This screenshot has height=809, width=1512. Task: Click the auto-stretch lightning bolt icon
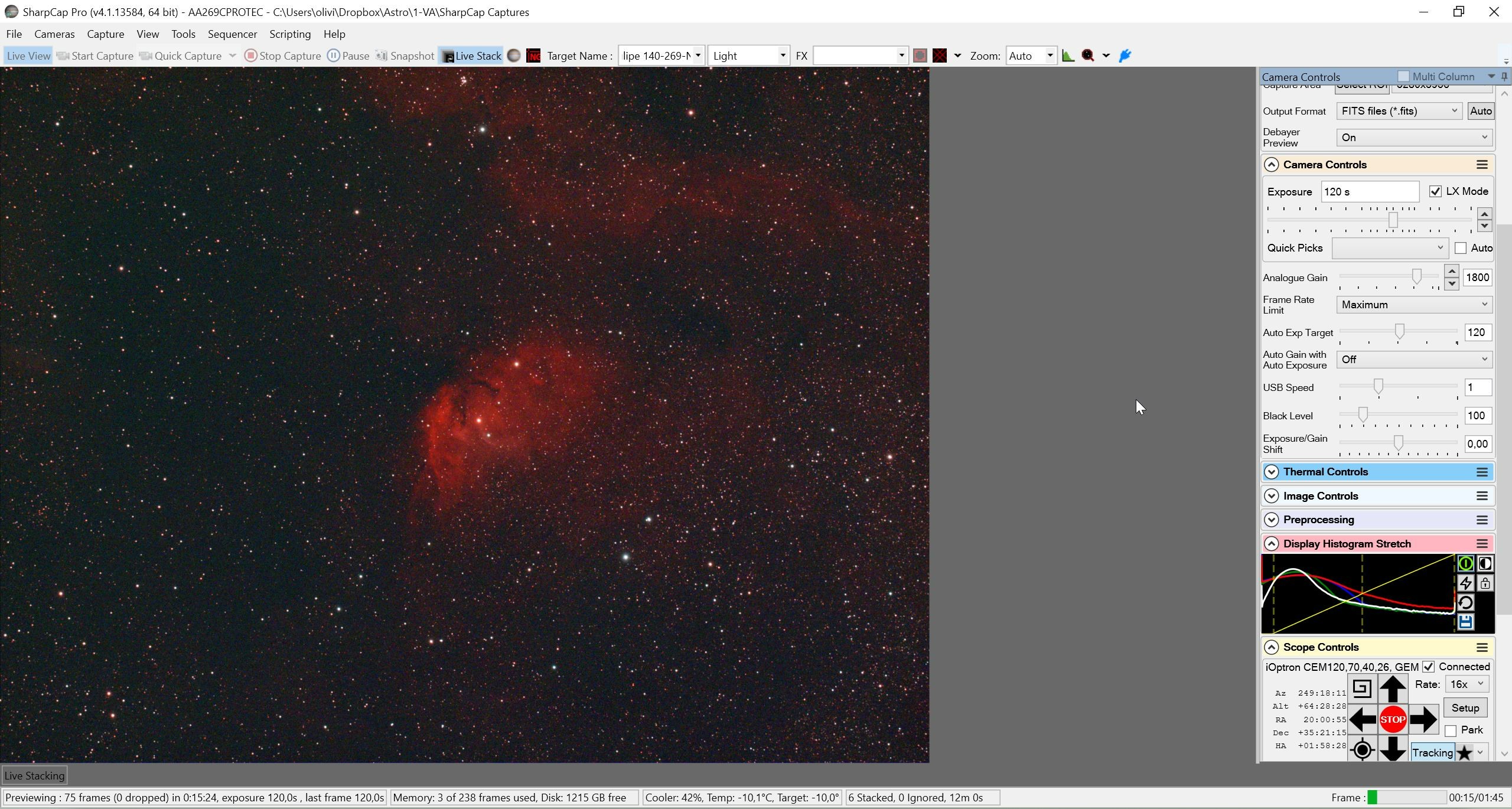point(1465,583)
